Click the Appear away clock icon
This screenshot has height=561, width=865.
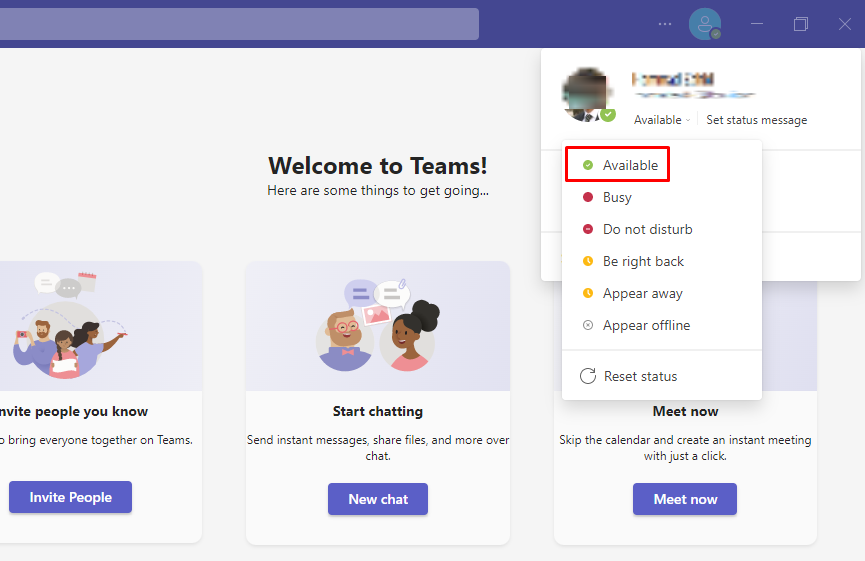[588, 293]
